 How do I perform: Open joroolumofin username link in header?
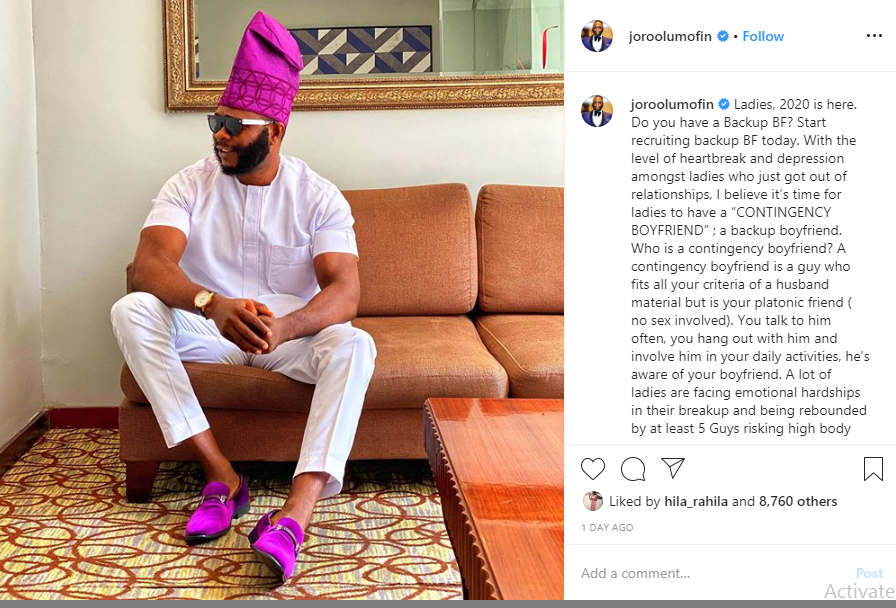point(670,36)
